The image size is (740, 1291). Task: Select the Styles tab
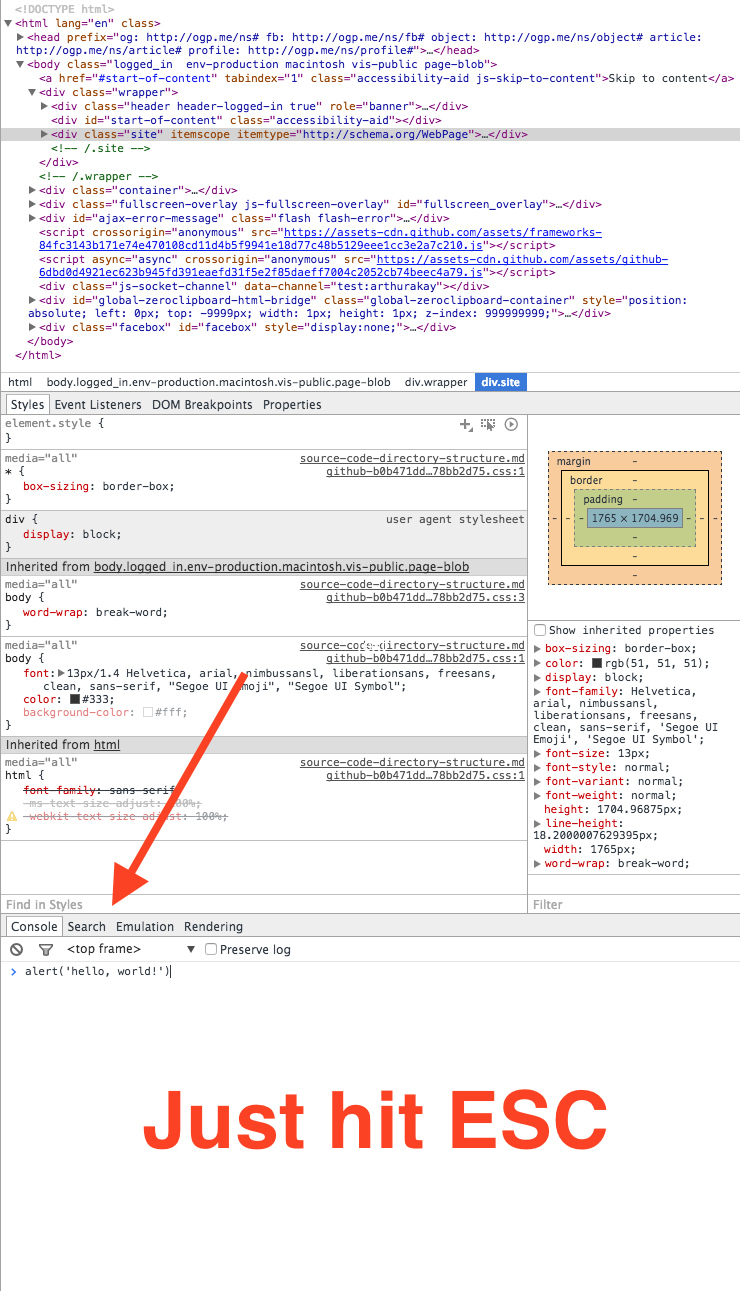27,405
